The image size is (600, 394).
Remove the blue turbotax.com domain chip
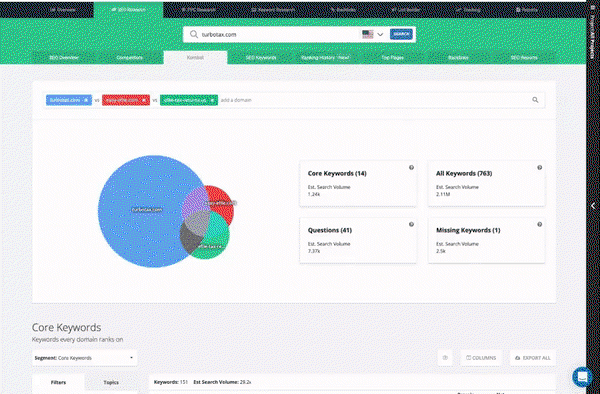click(86, 100)
